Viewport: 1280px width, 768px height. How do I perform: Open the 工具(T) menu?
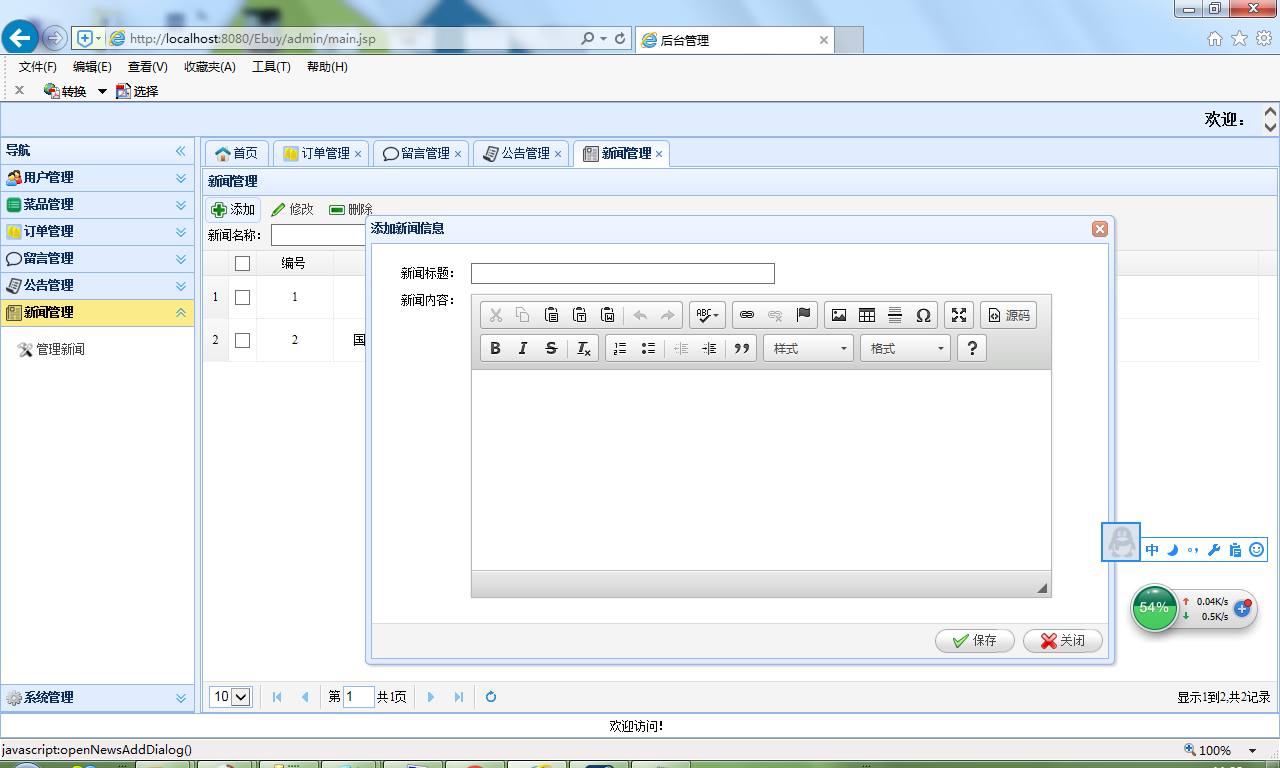coord(271,67)
